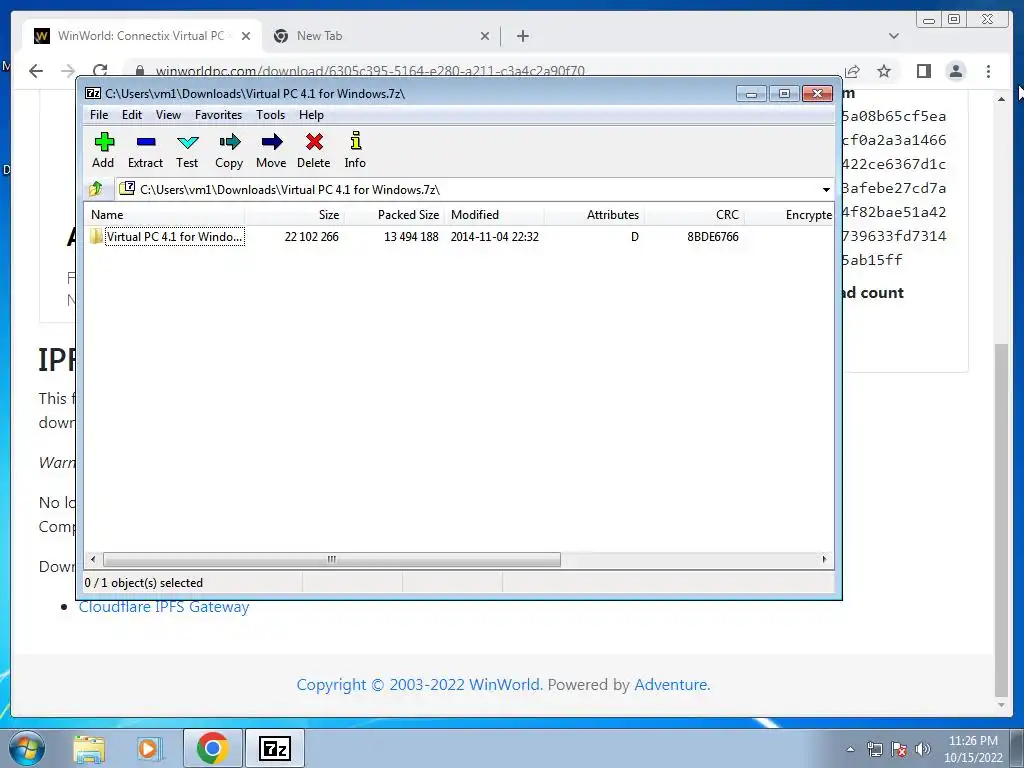Image resolution: width=1024 pixels, height=768 pixels.
Task: Expand the 7-Zip address path dropdown
Action: 826,189
